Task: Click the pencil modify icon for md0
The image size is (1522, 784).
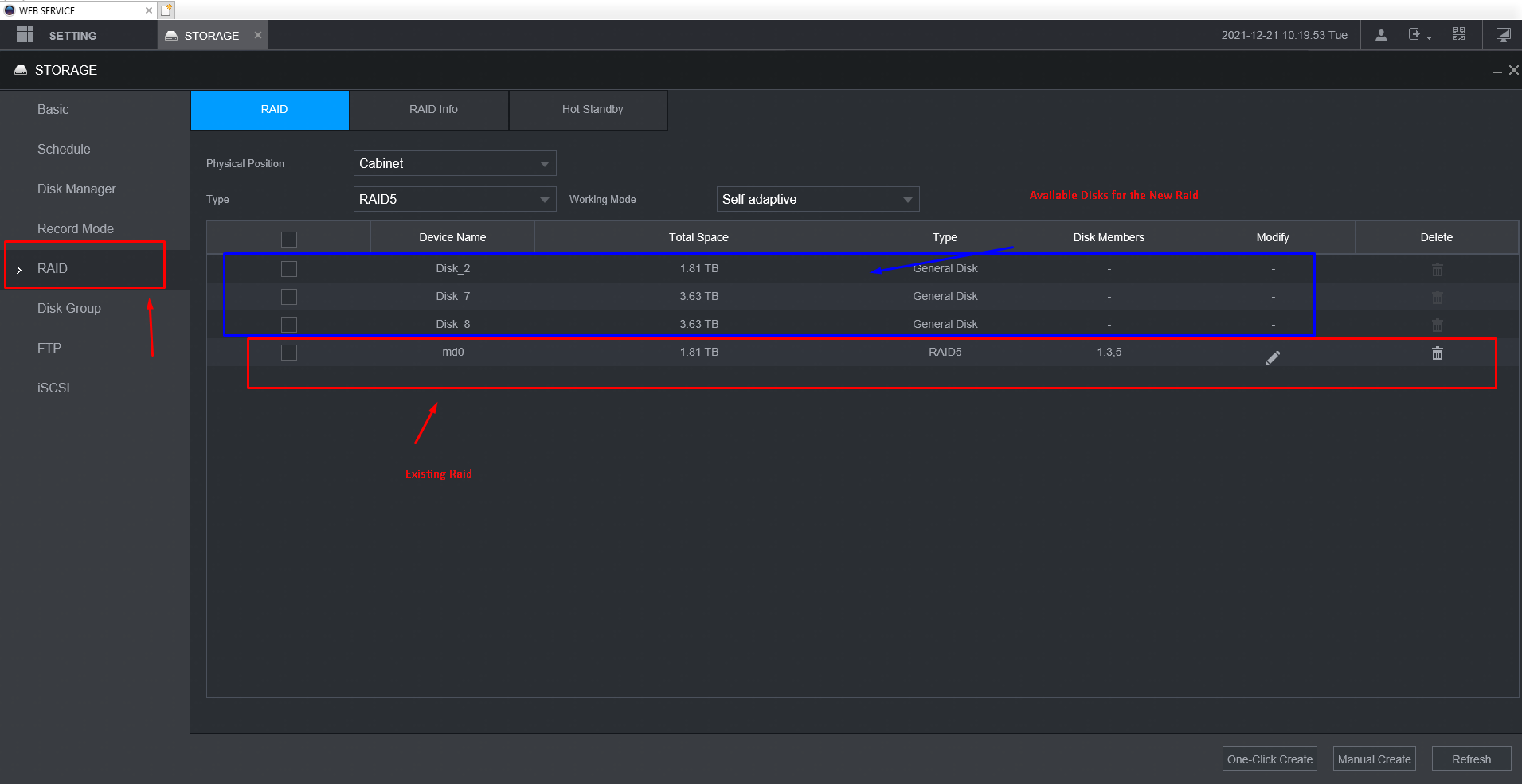Action: [1273, 357]
